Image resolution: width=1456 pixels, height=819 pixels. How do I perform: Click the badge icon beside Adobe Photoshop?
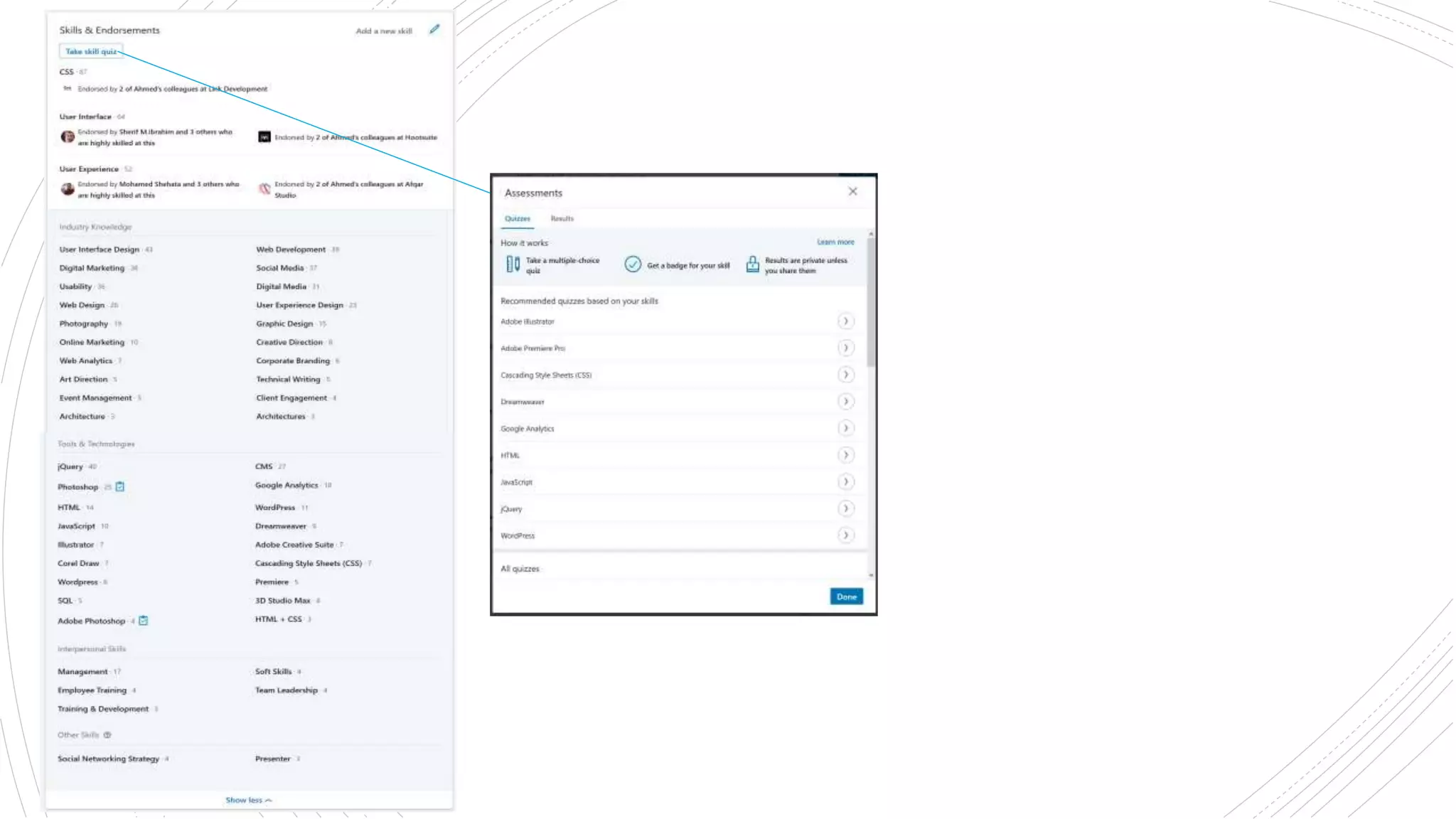click(x=144, y=621)
